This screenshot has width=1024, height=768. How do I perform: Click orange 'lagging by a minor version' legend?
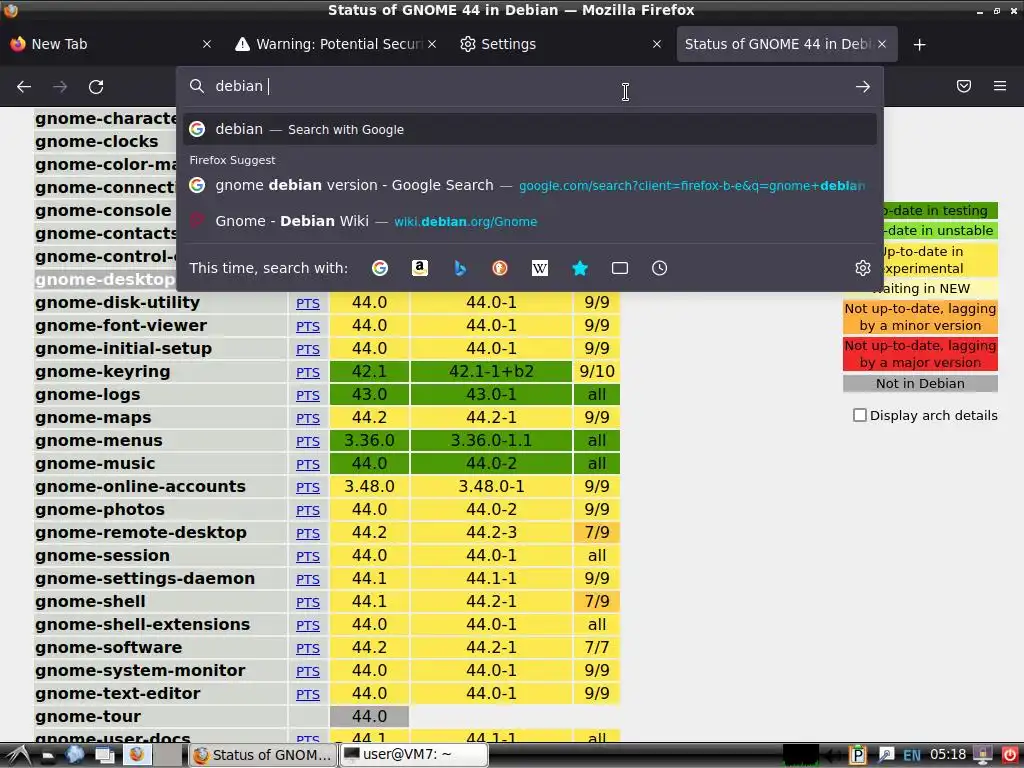920,317
